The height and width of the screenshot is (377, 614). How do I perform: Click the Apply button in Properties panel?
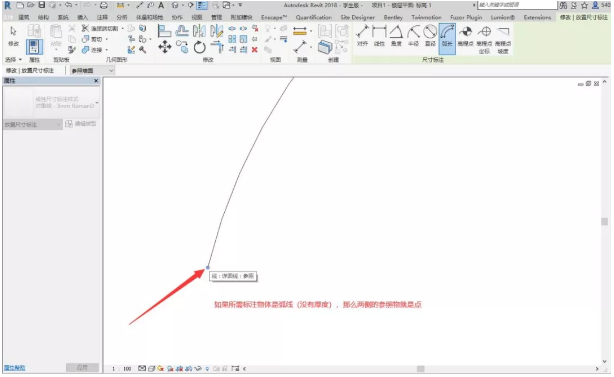(82, 368)
